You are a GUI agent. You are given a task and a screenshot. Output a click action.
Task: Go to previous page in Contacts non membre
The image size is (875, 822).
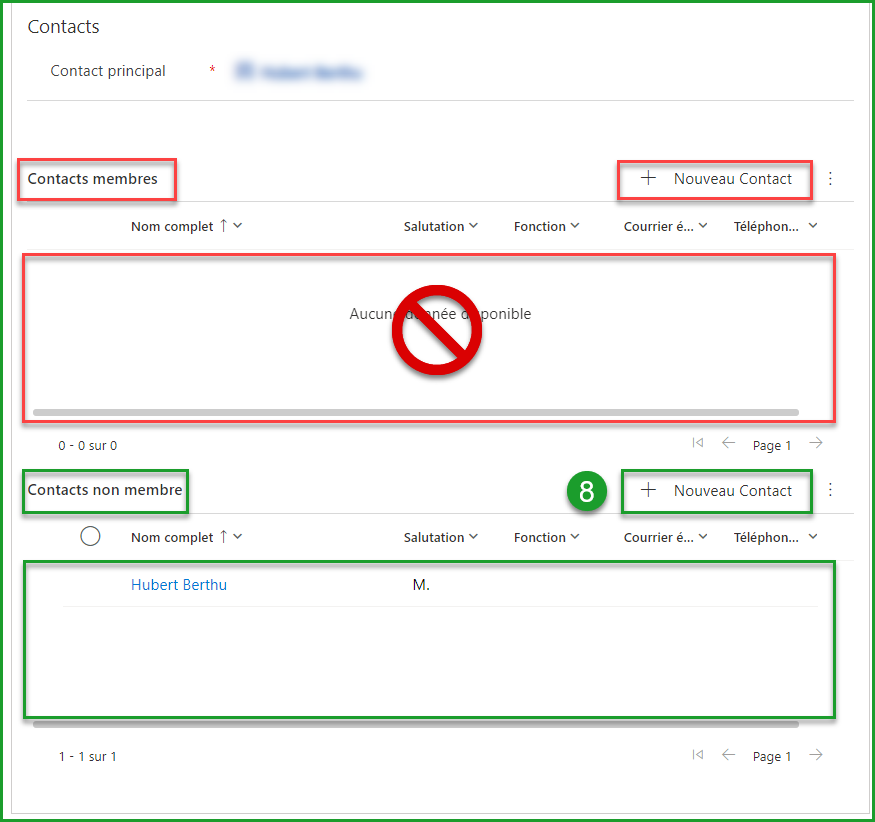(728, 755)
